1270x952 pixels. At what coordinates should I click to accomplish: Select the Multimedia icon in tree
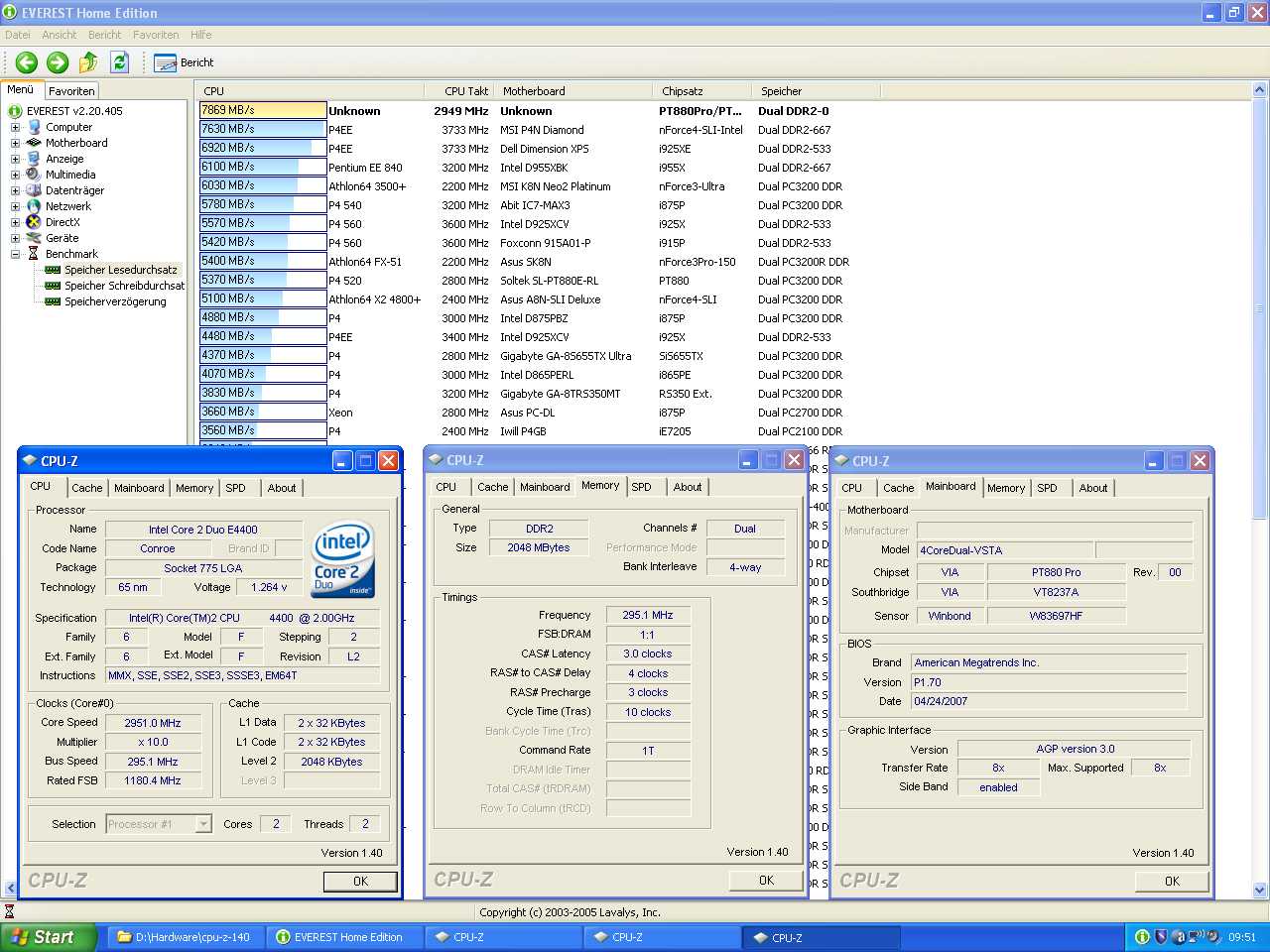coord(34,175)
